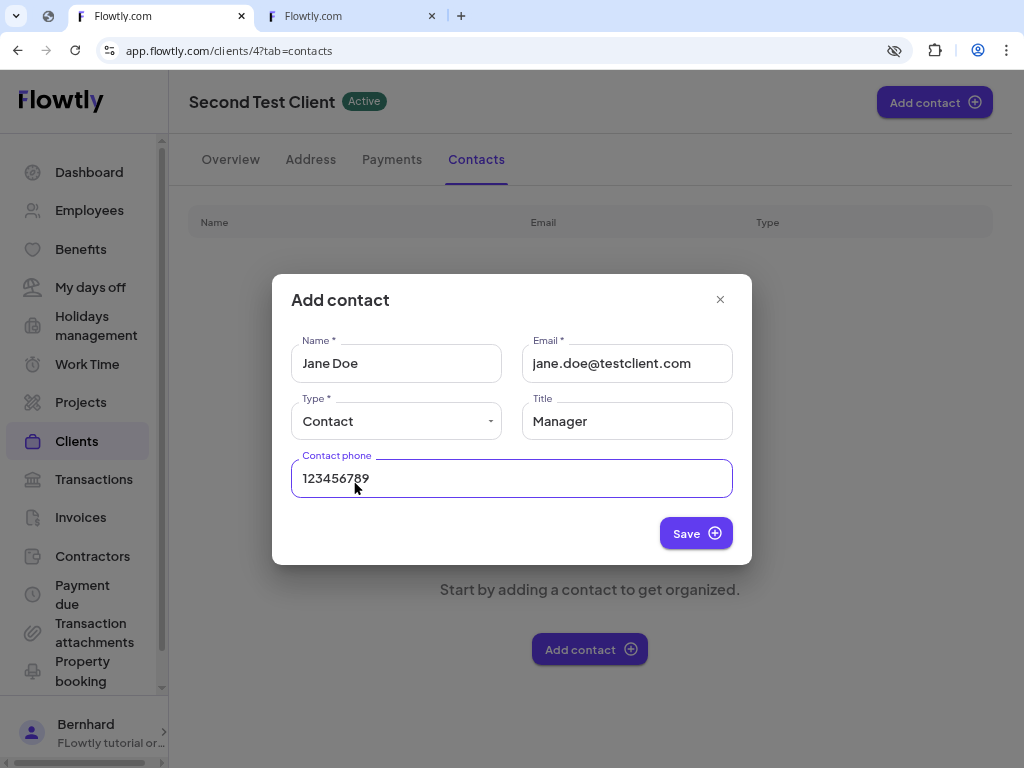Switch to the Payments tab
This screenshot has height=768, width=1024.
click(392, 159)
